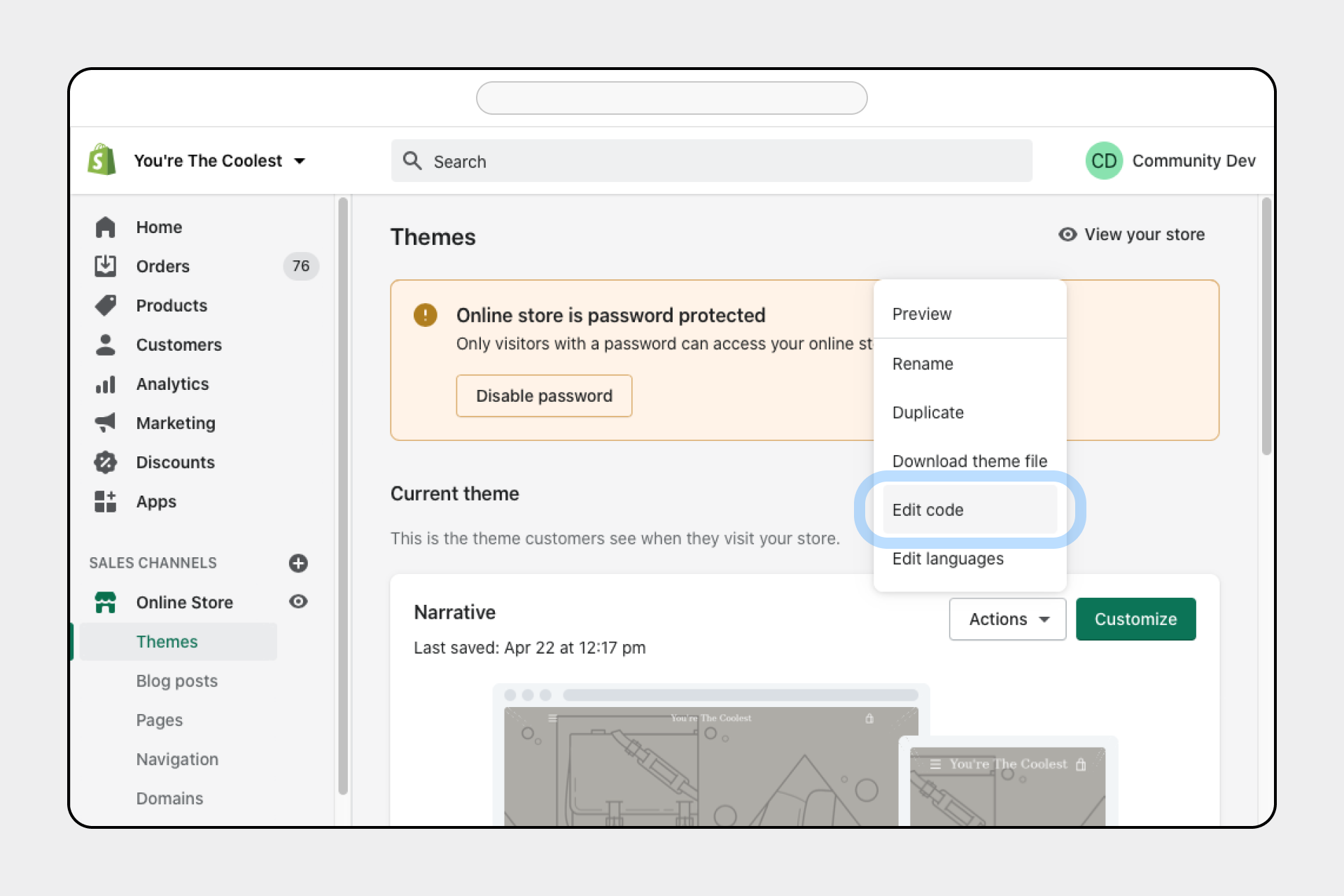Click the browser address bar
This screenshot has width=1344, height=896.
tap(671, 98)
